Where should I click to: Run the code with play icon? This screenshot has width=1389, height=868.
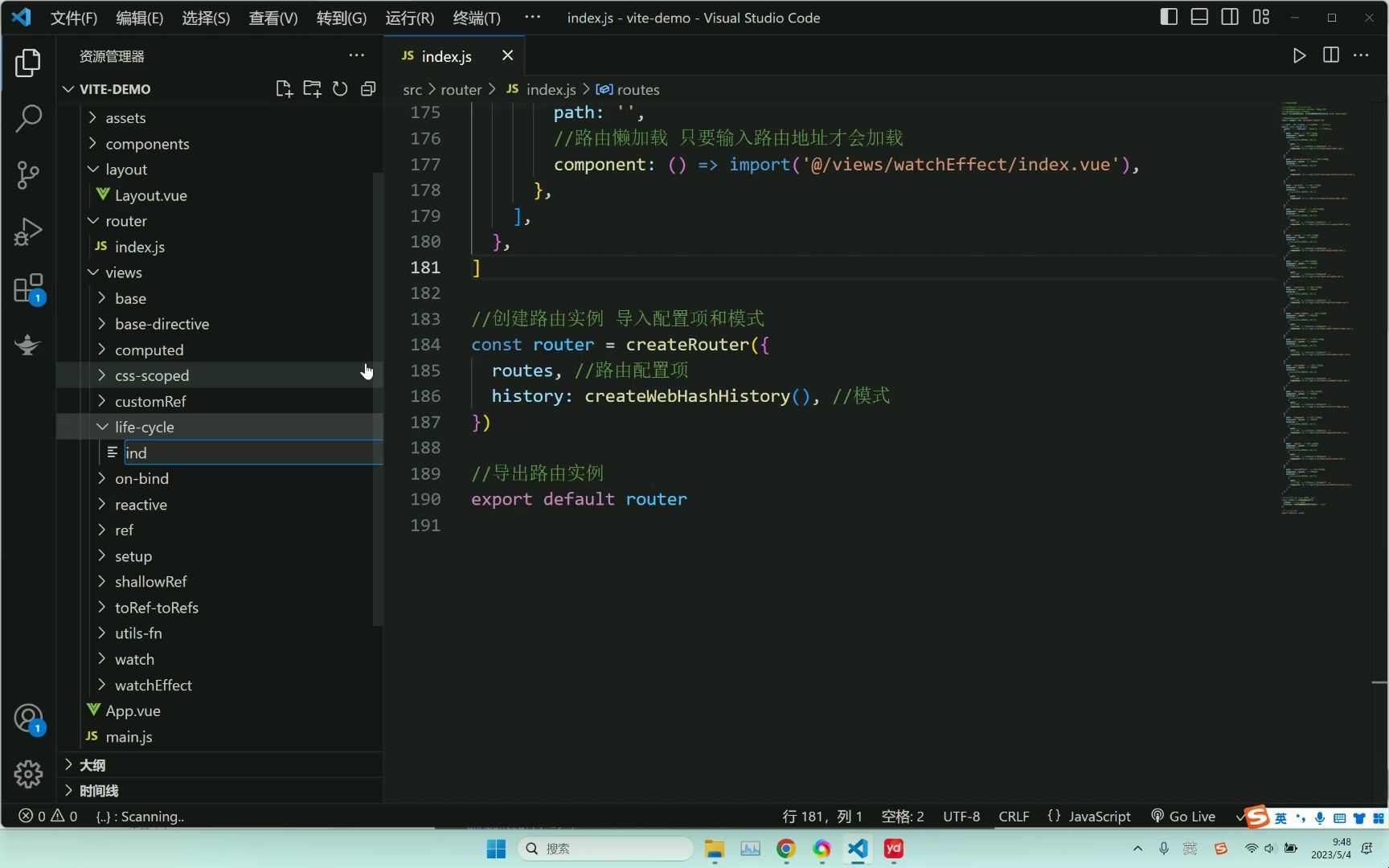[1299, 55]
